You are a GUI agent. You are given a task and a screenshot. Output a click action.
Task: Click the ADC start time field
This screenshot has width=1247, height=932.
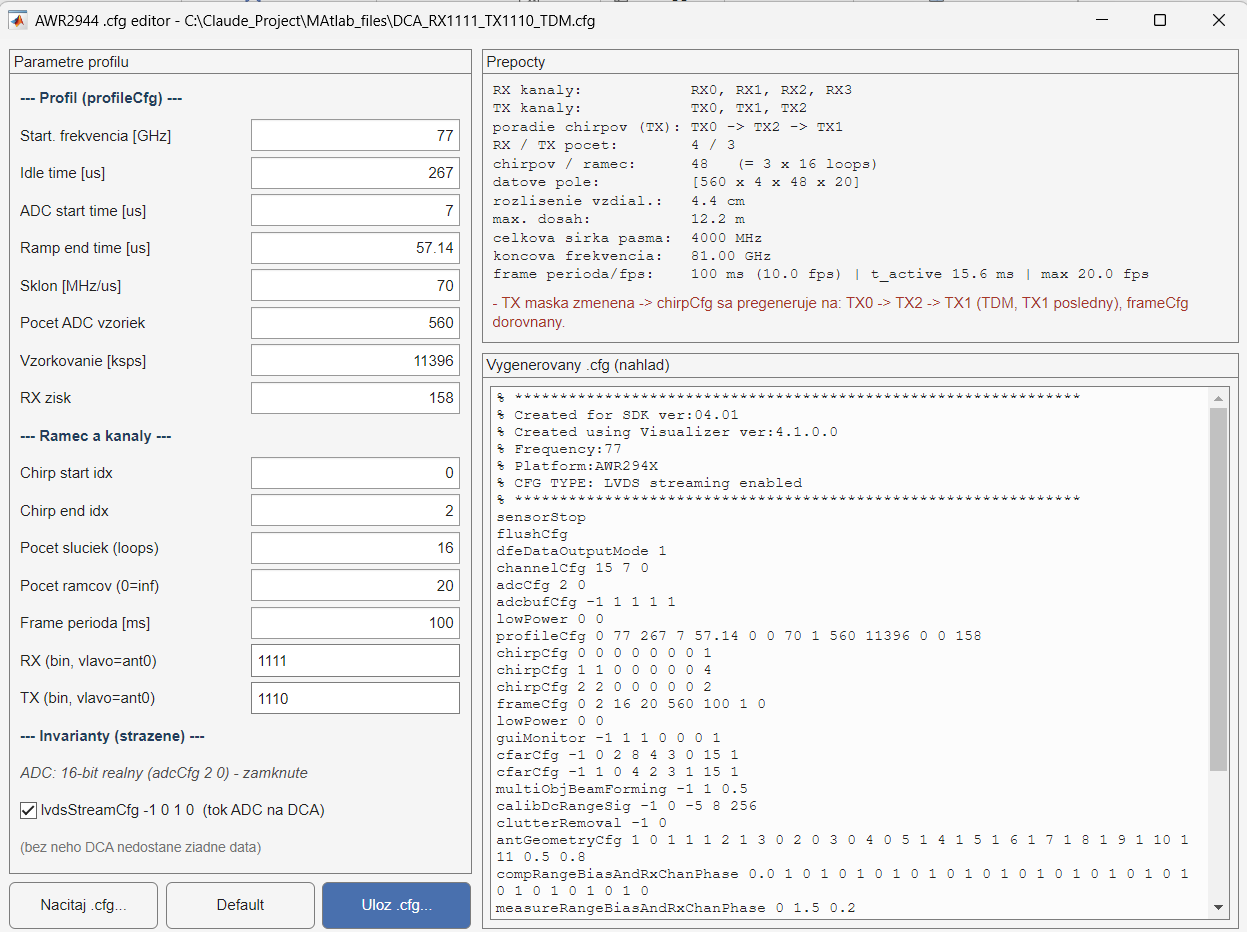pyautogui.click(x=355, y=211)
